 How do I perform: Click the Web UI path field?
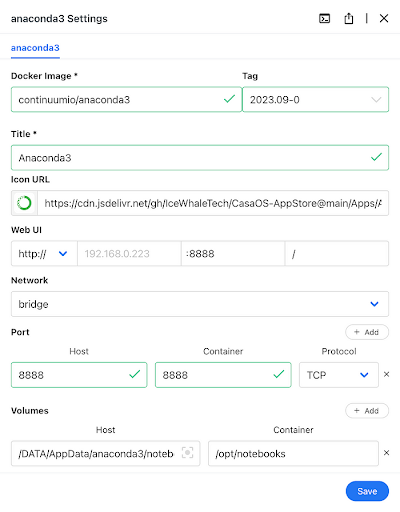pos(337,254)
